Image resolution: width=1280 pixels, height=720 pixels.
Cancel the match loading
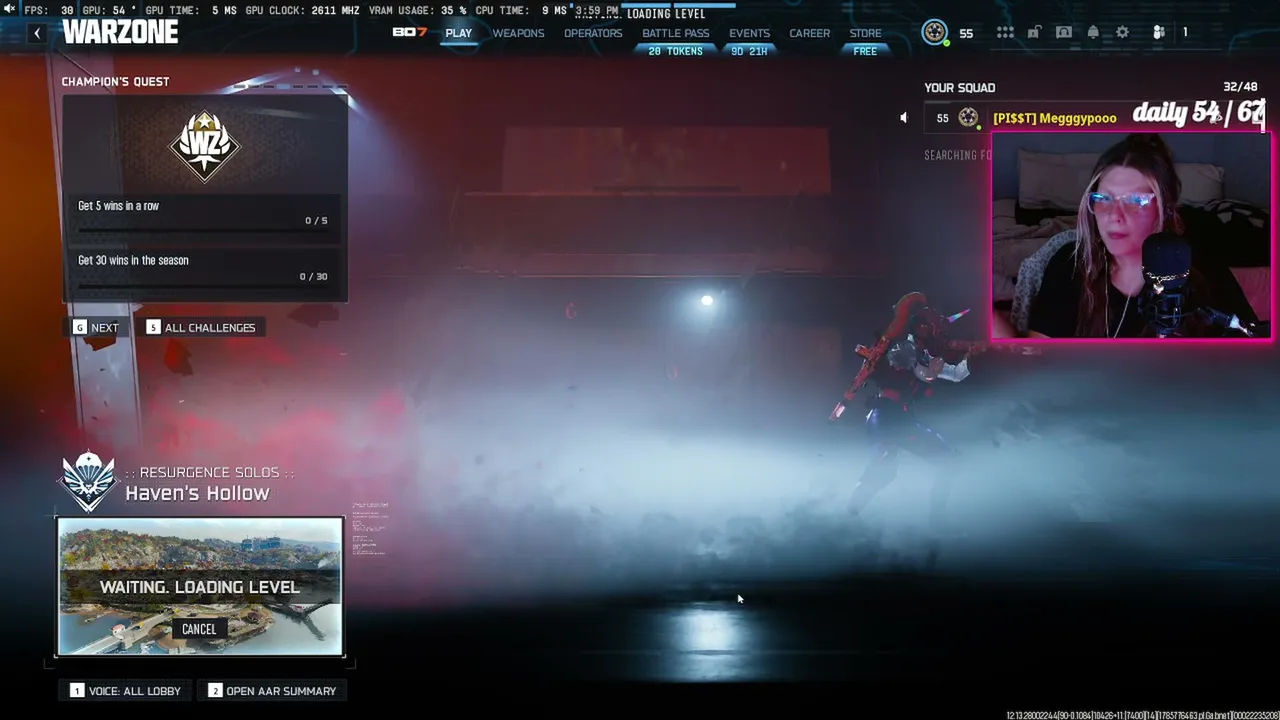click(199, 629)
